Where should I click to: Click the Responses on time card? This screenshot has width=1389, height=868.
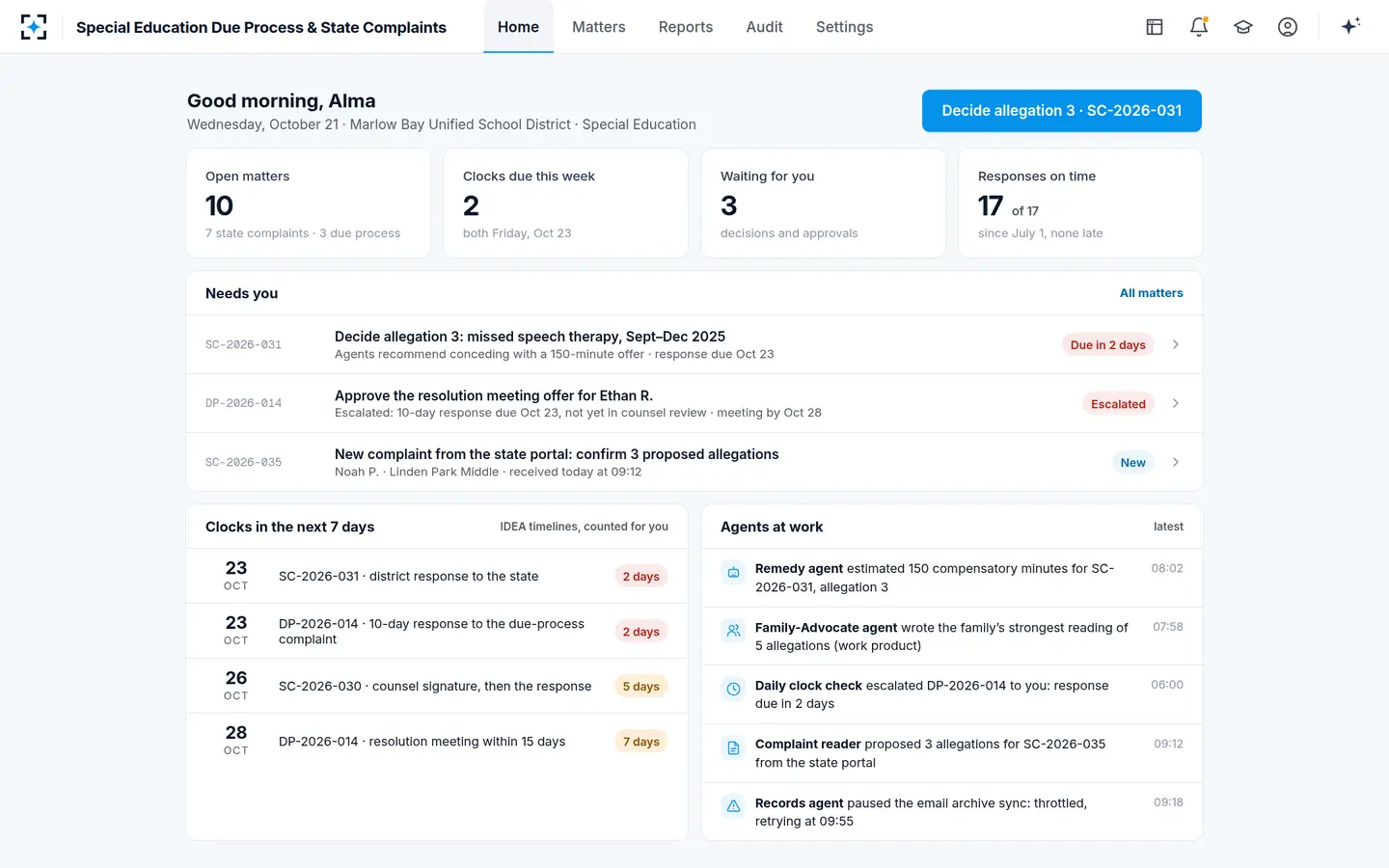point(1080,203)
